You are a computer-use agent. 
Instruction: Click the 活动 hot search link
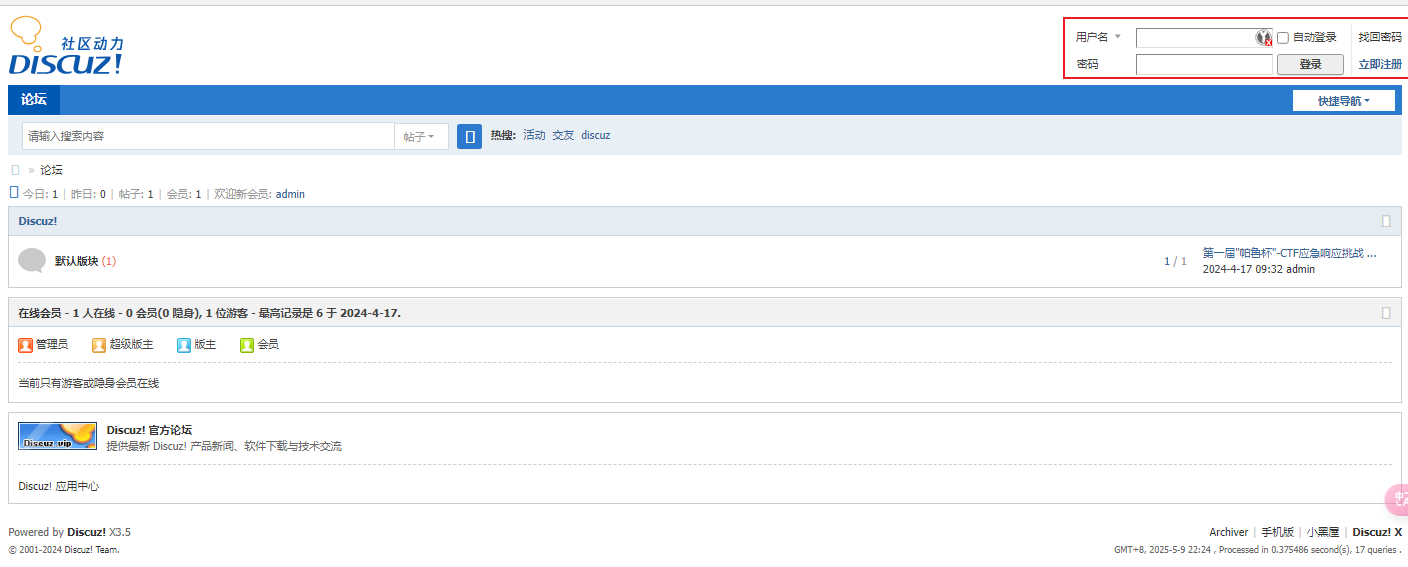[x=534, y=135]
